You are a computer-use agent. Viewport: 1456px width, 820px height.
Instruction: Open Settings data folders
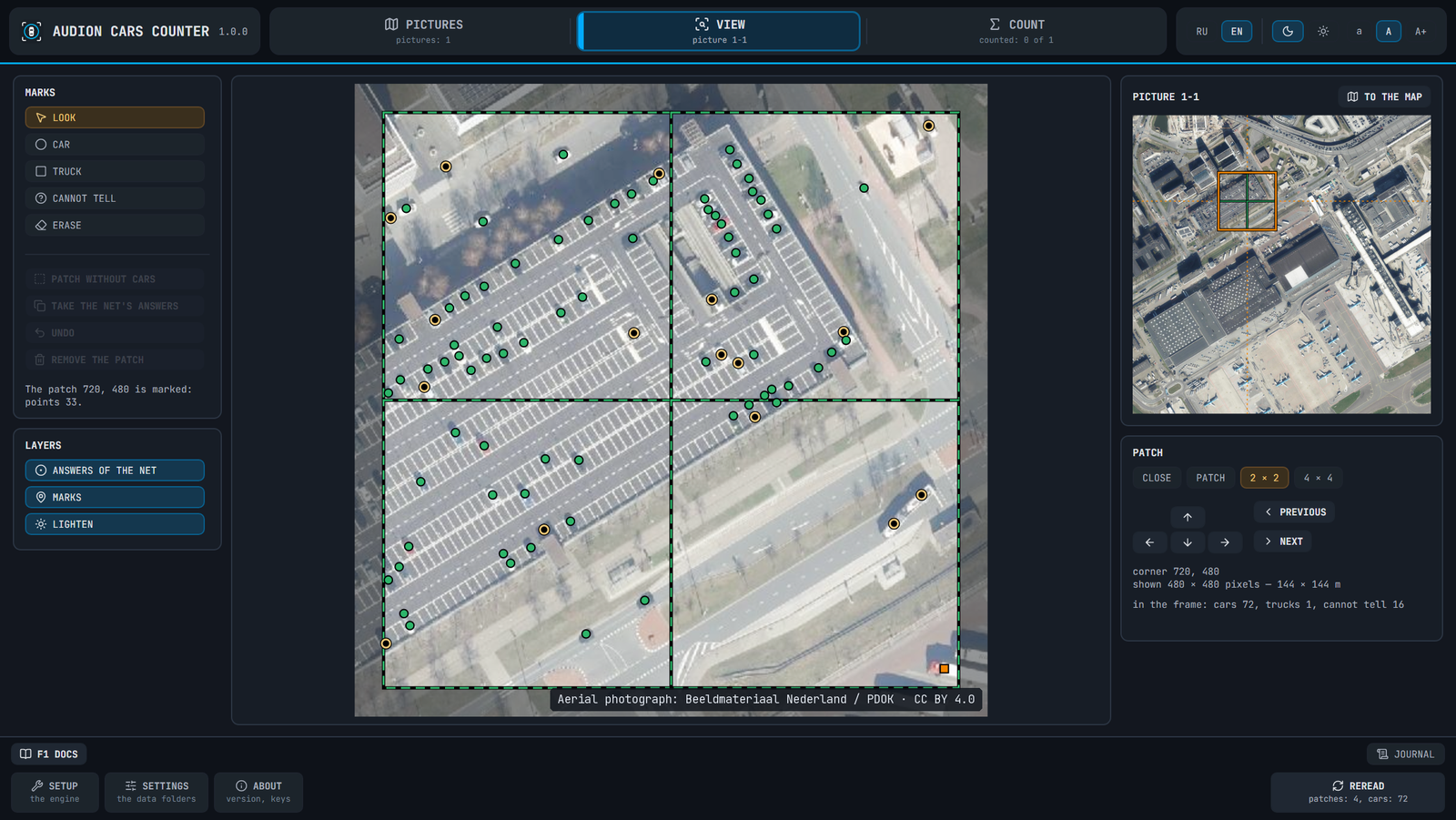click(157, 792)
